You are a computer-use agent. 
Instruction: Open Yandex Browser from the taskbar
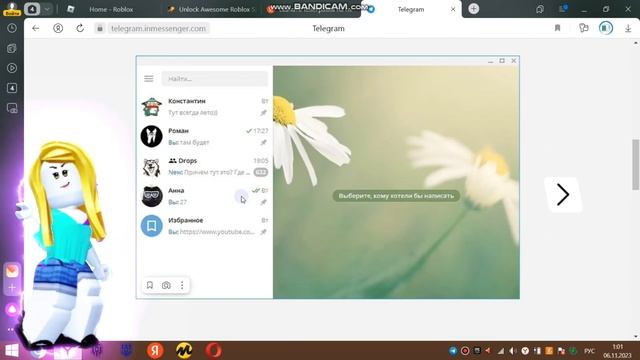pos(155,351)
